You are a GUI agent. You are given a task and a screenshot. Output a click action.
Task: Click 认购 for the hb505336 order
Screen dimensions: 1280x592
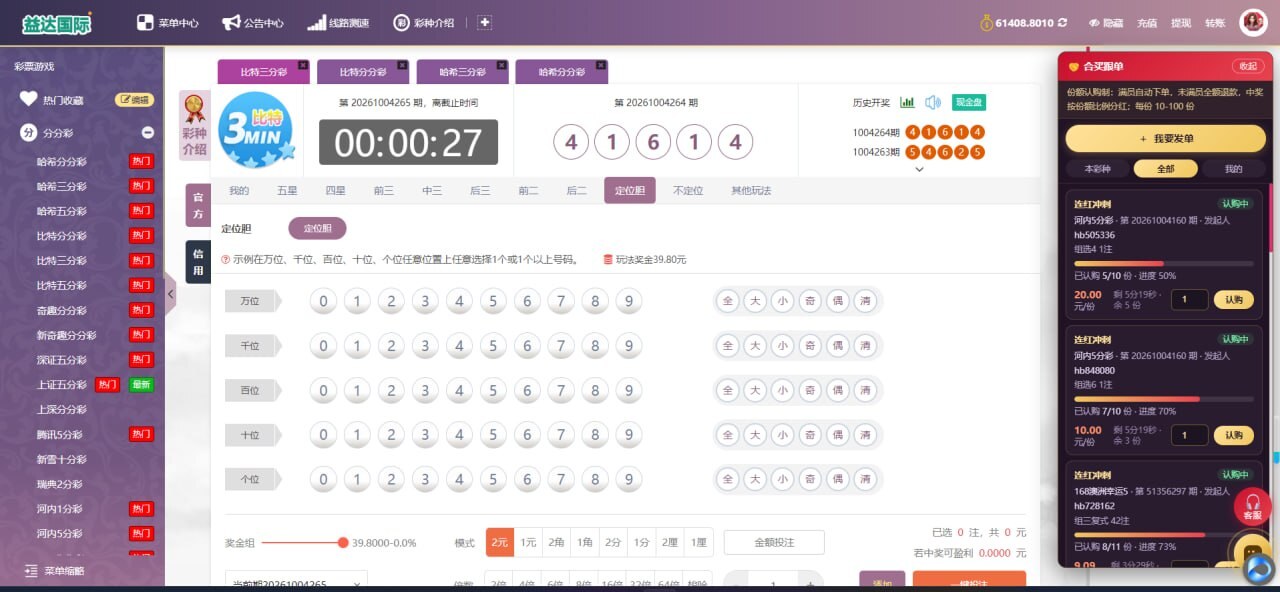click(1234, 299)
